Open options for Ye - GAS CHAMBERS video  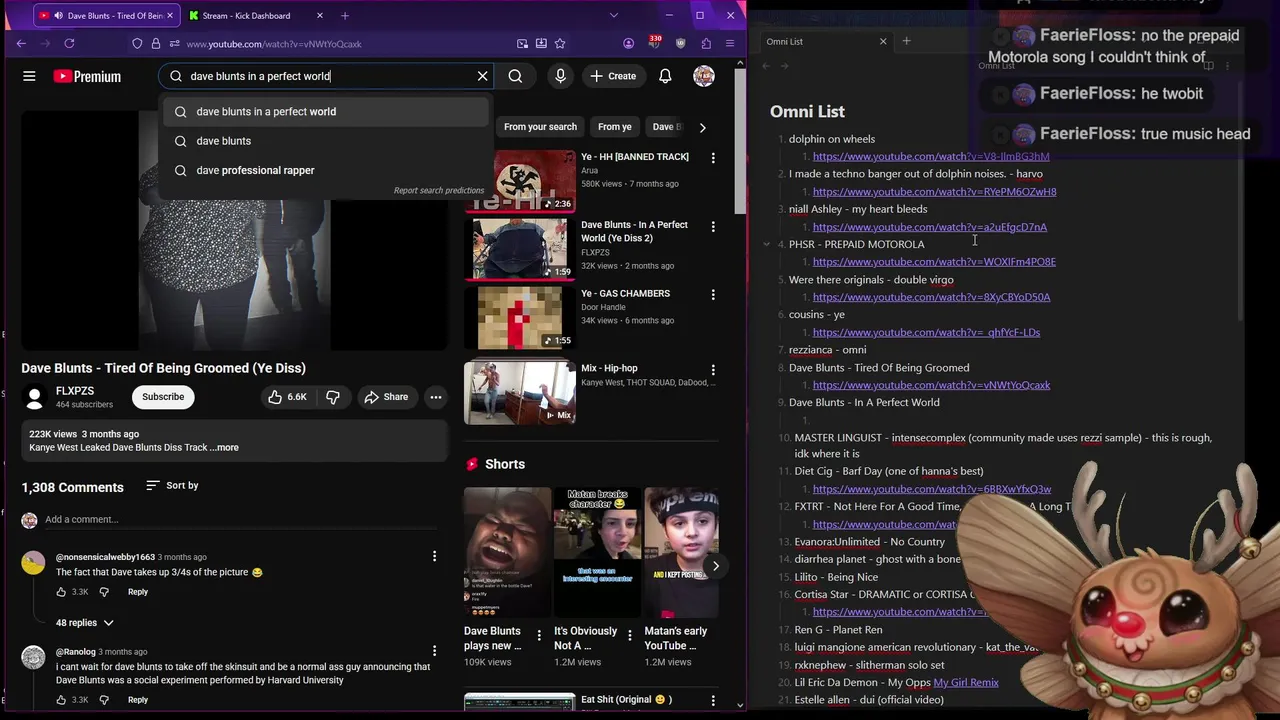713,295
